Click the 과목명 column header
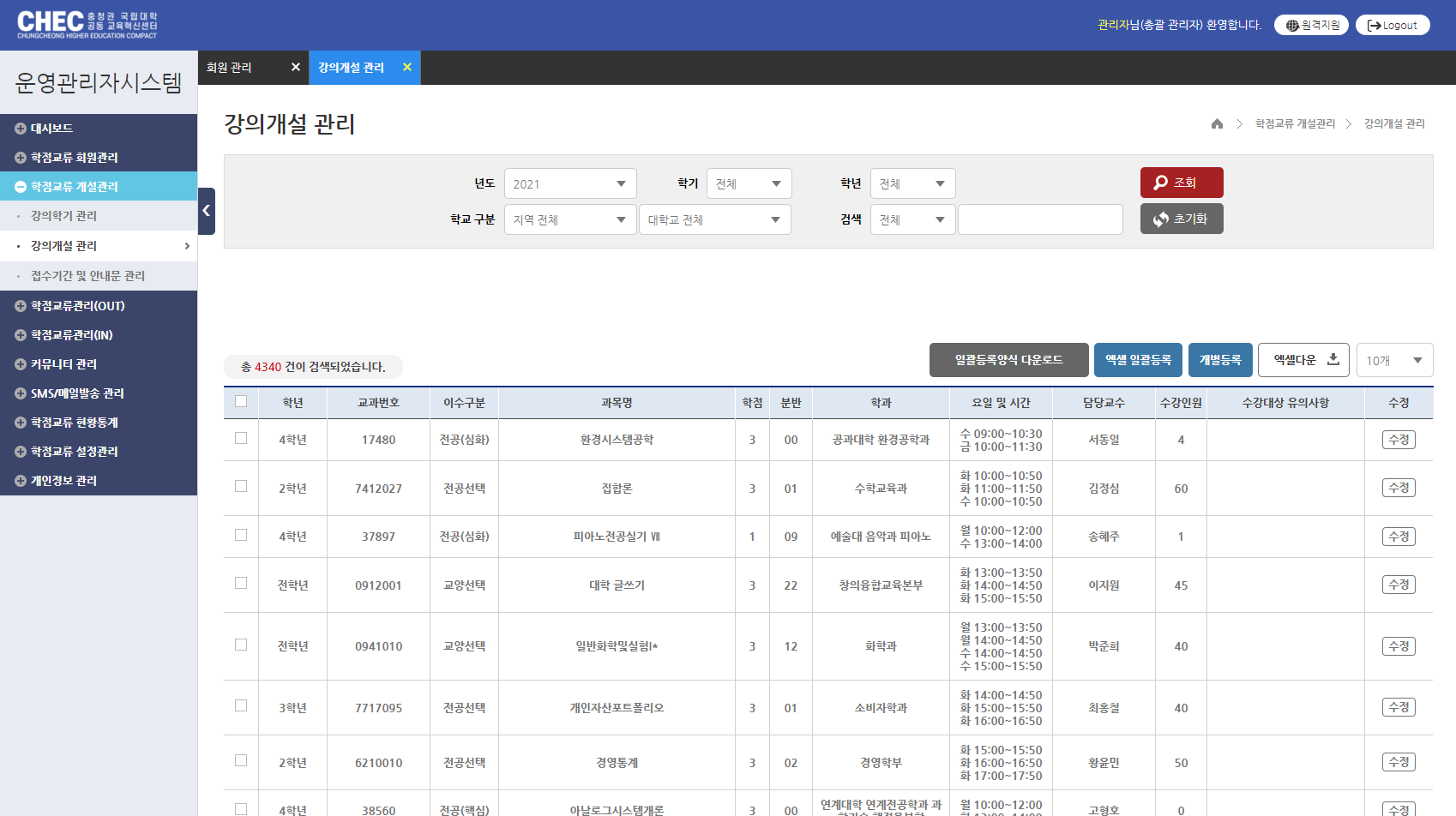1456x816 pixels. (x=617, y=403)
